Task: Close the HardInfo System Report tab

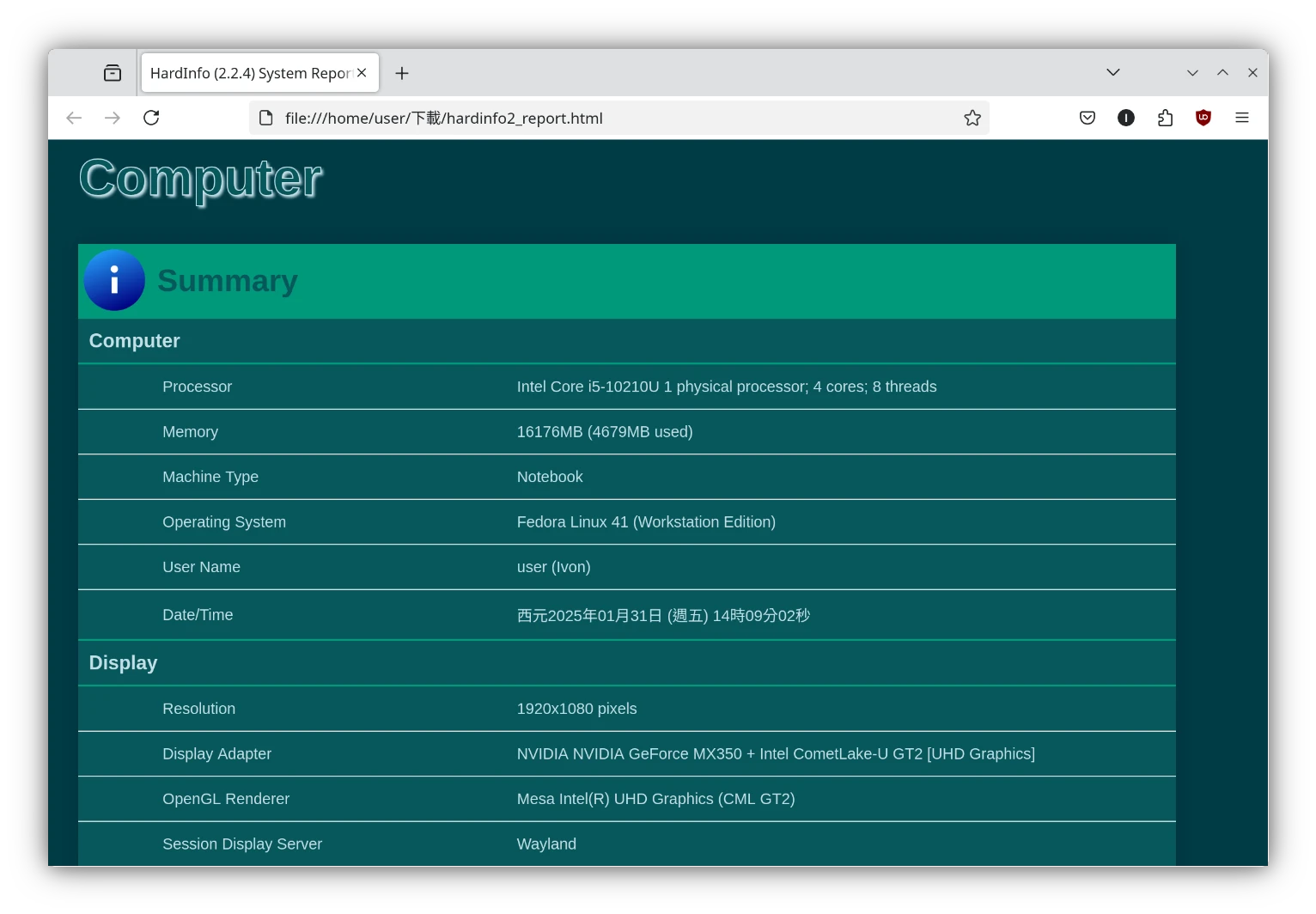Action: (362, 73)
